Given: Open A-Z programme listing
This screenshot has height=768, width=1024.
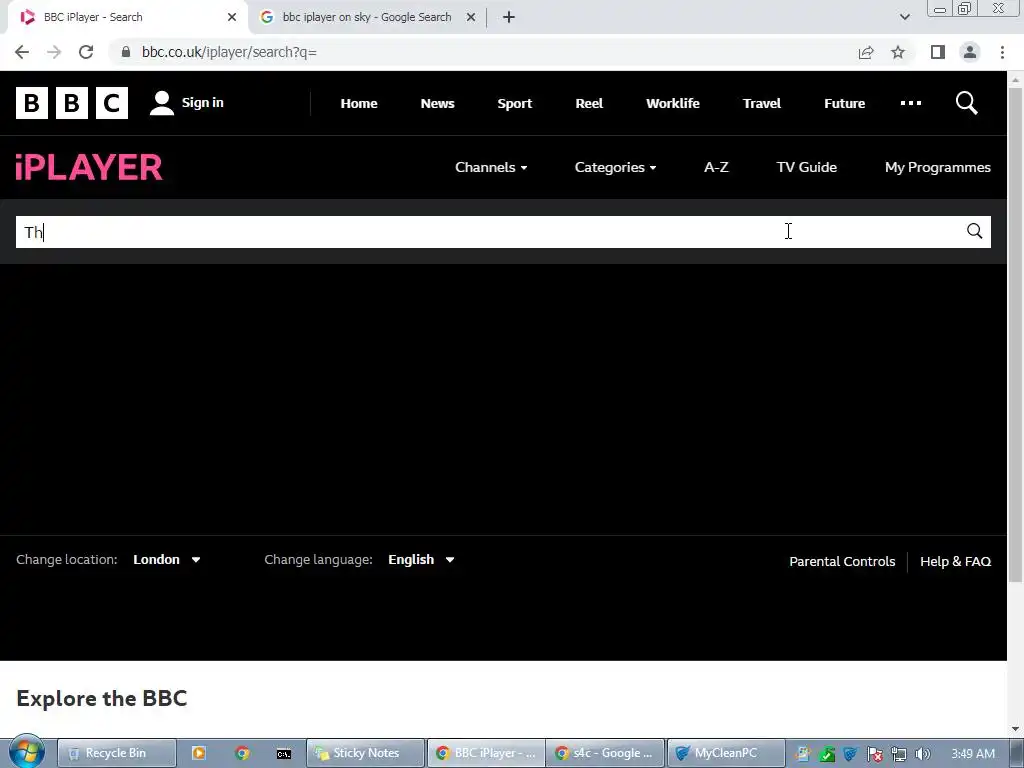Looking at the screenshot, I should (716, 167).
